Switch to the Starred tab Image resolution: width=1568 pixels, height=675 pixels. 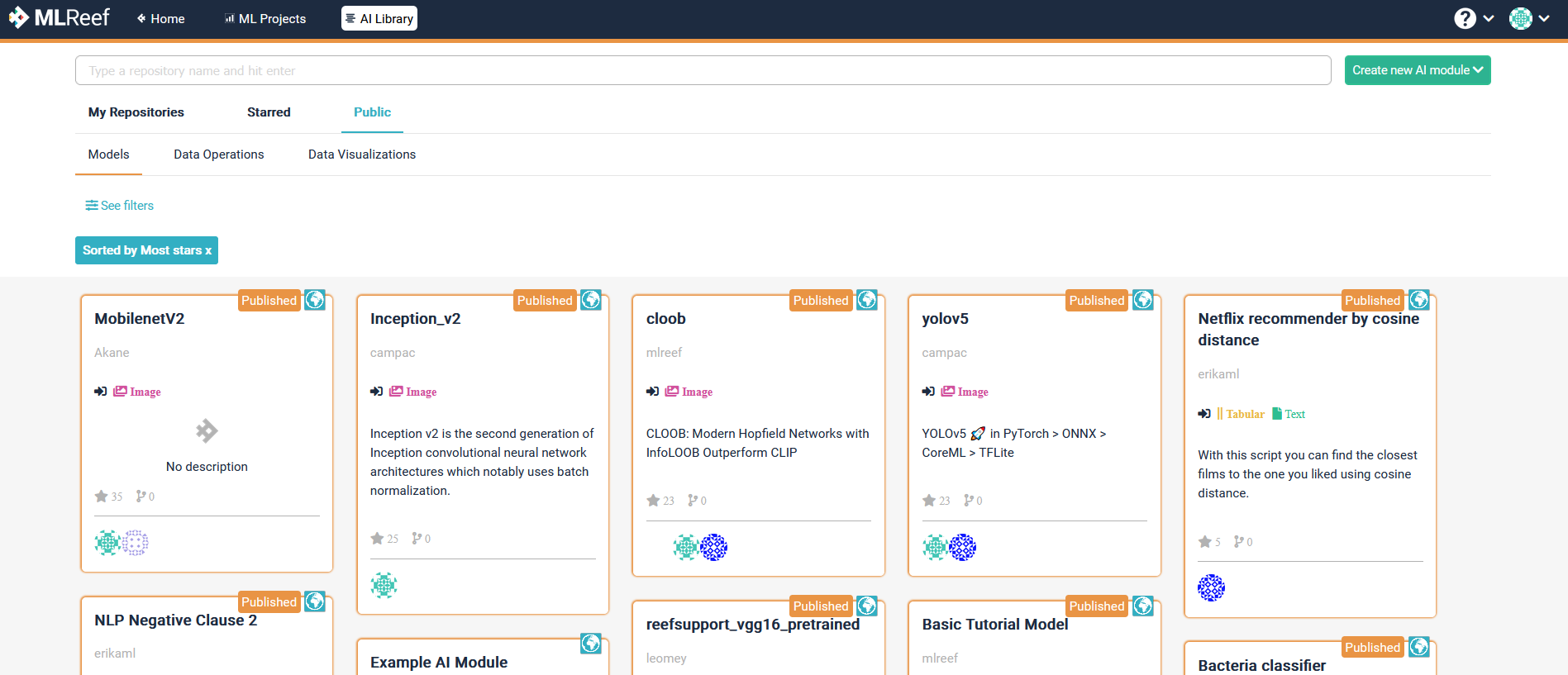(269, 112)
